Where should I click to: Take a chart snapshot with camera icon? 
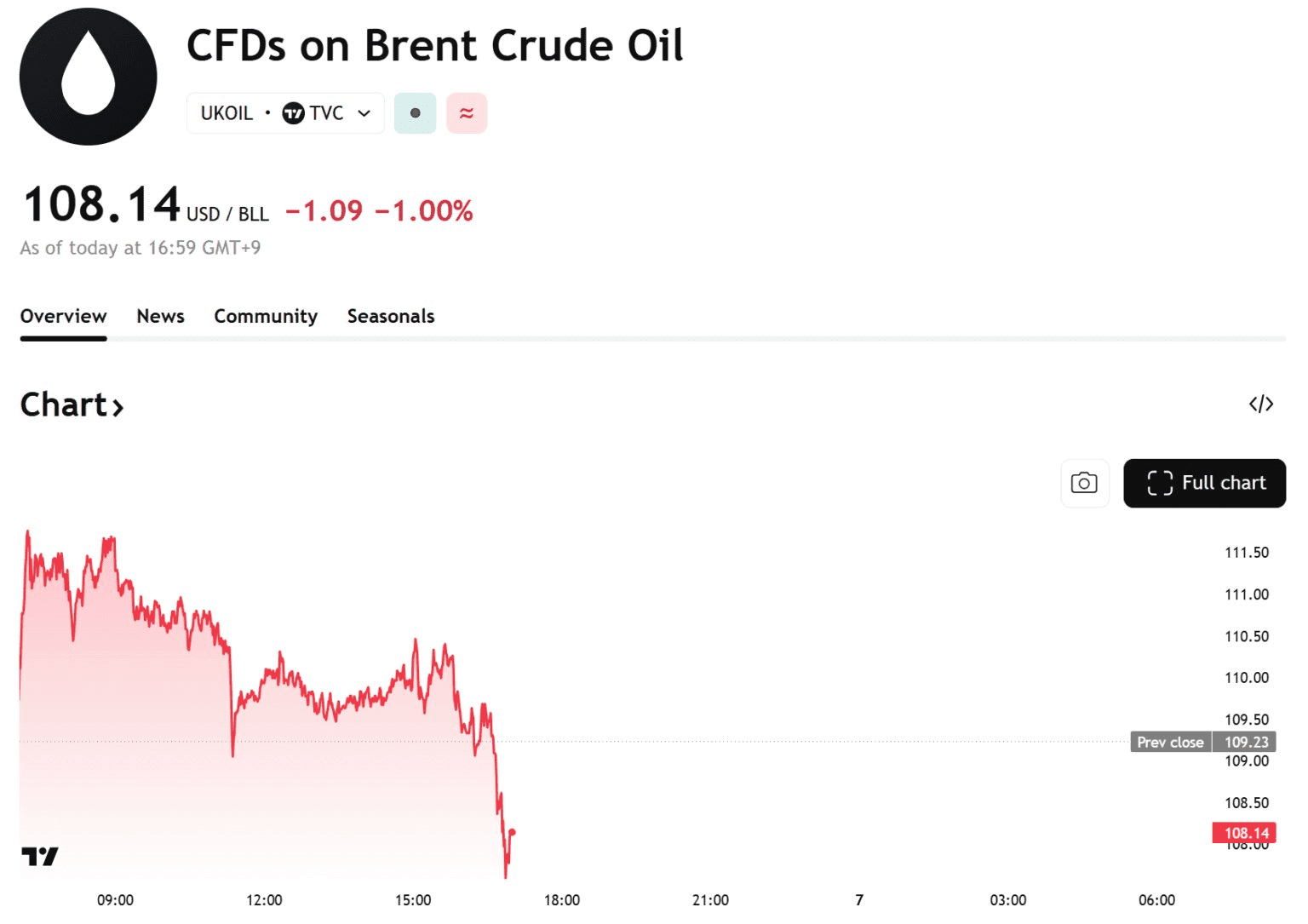[x=1084, y=484]
